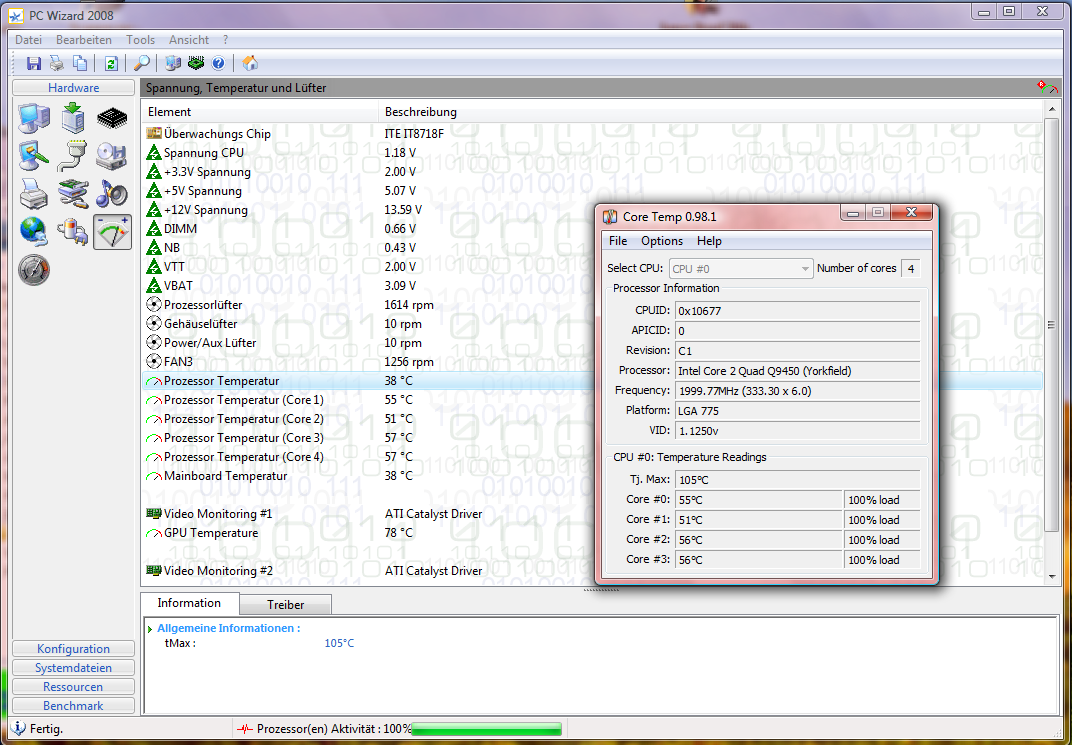The image size is (1072, 745).
Task: Click the green Refresh toolbar icon
Action: coord(111,64)
